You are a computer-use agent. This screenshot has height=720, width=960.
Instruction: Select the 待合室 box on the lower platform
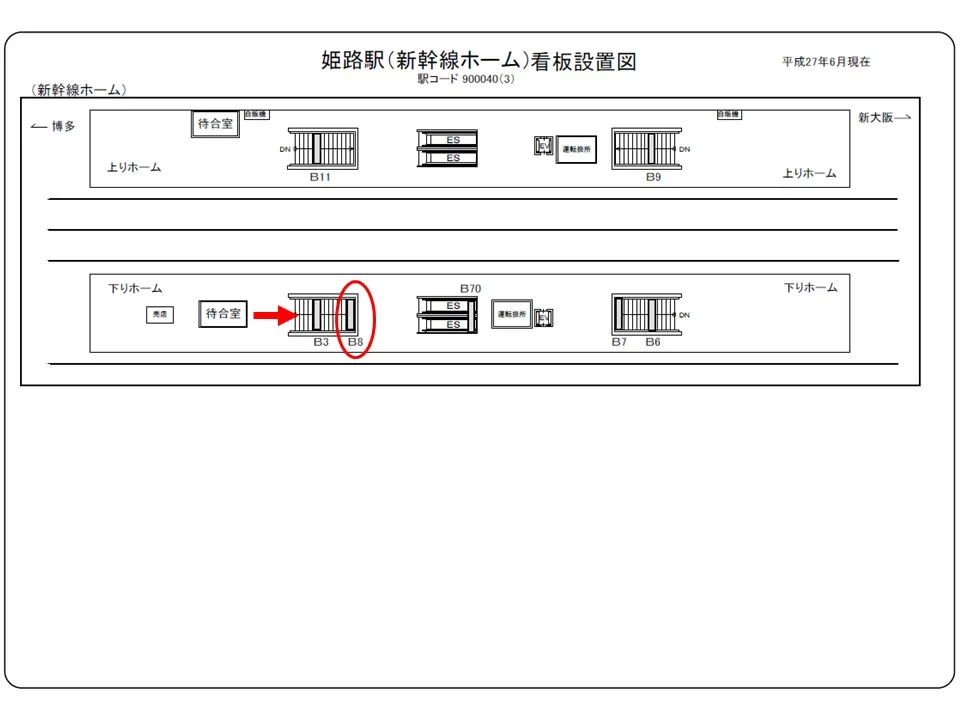(x=223, y=314)
